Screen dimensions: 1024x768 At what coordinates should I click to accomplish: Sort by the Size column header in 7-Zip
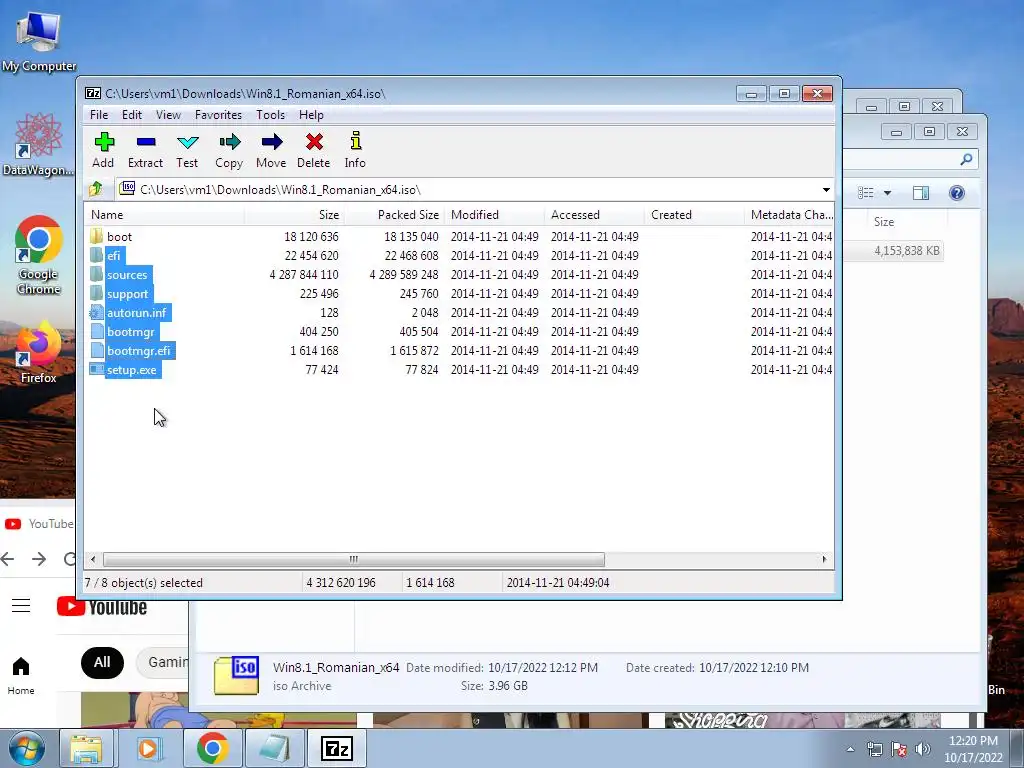pos(295,215)
